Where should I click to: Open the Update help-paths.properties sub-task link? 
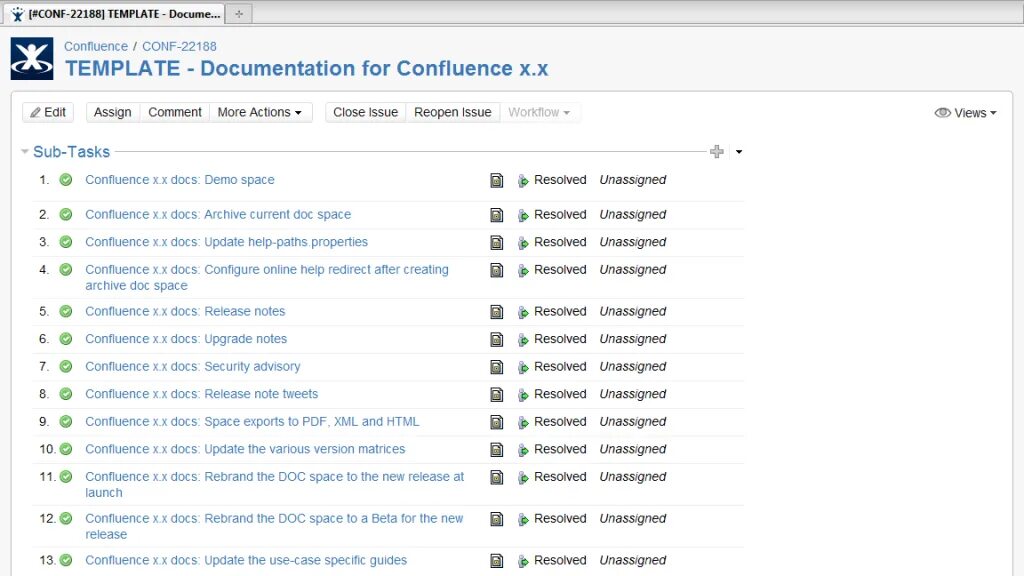click(226, 242)
